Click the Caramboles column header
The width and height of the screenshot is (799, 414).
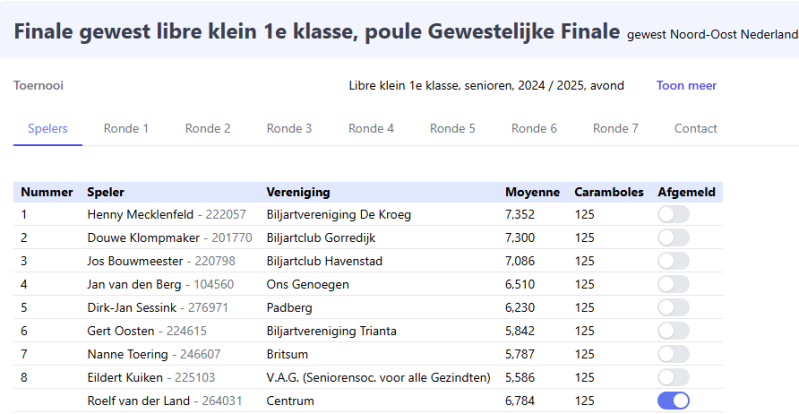(608, 192)
